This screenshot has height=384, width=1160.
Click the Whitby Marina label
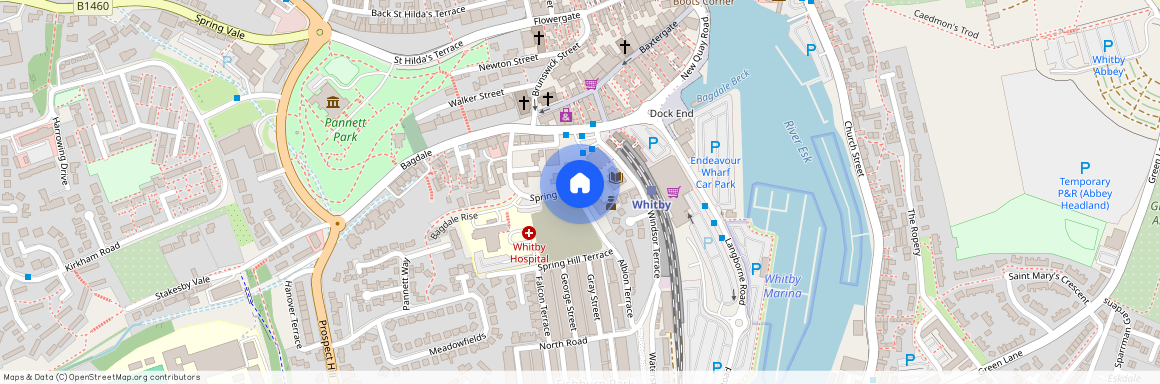782,286
